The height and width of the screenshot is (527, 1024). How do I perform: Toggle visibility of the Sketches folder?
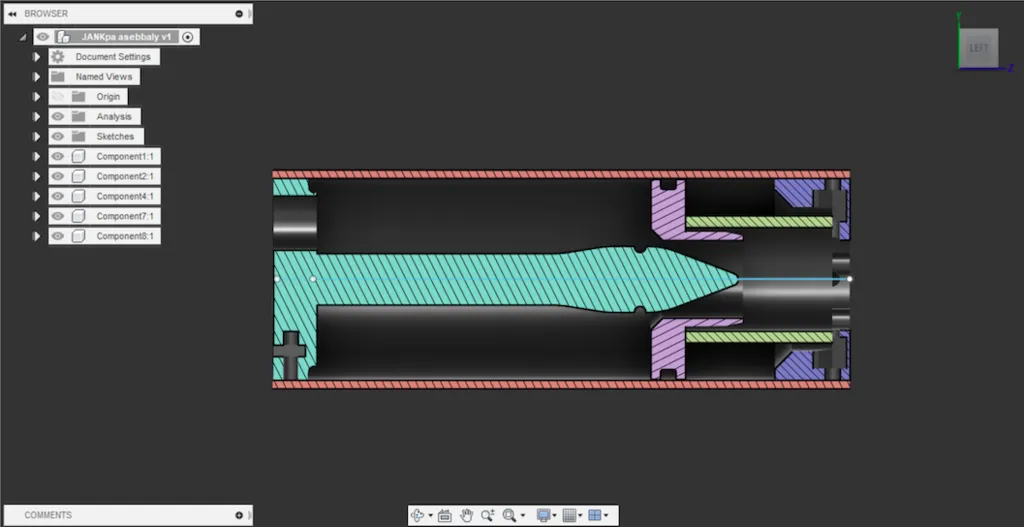tap(58, 137)
